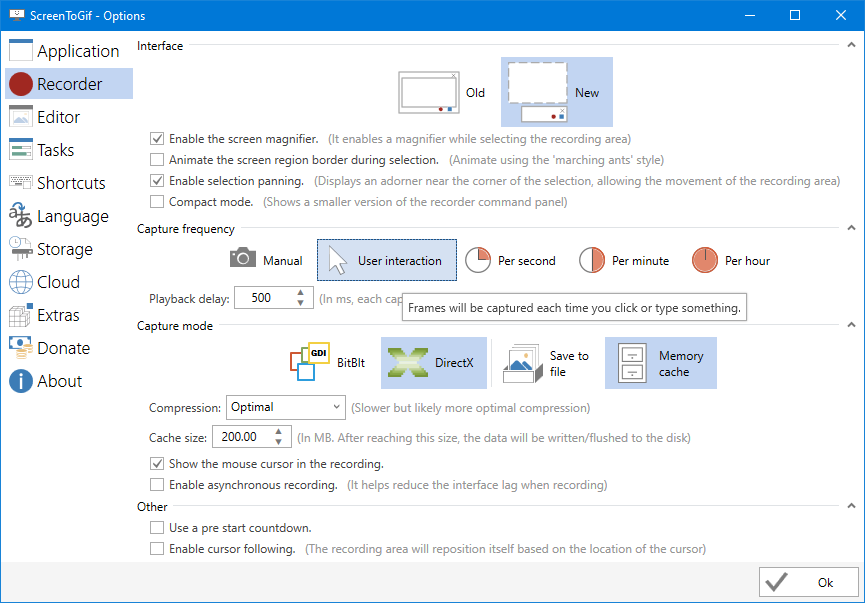Uncheck Show the mouse cursor in recording
Viewport: 865px width, 603px height.
(157, 463)
